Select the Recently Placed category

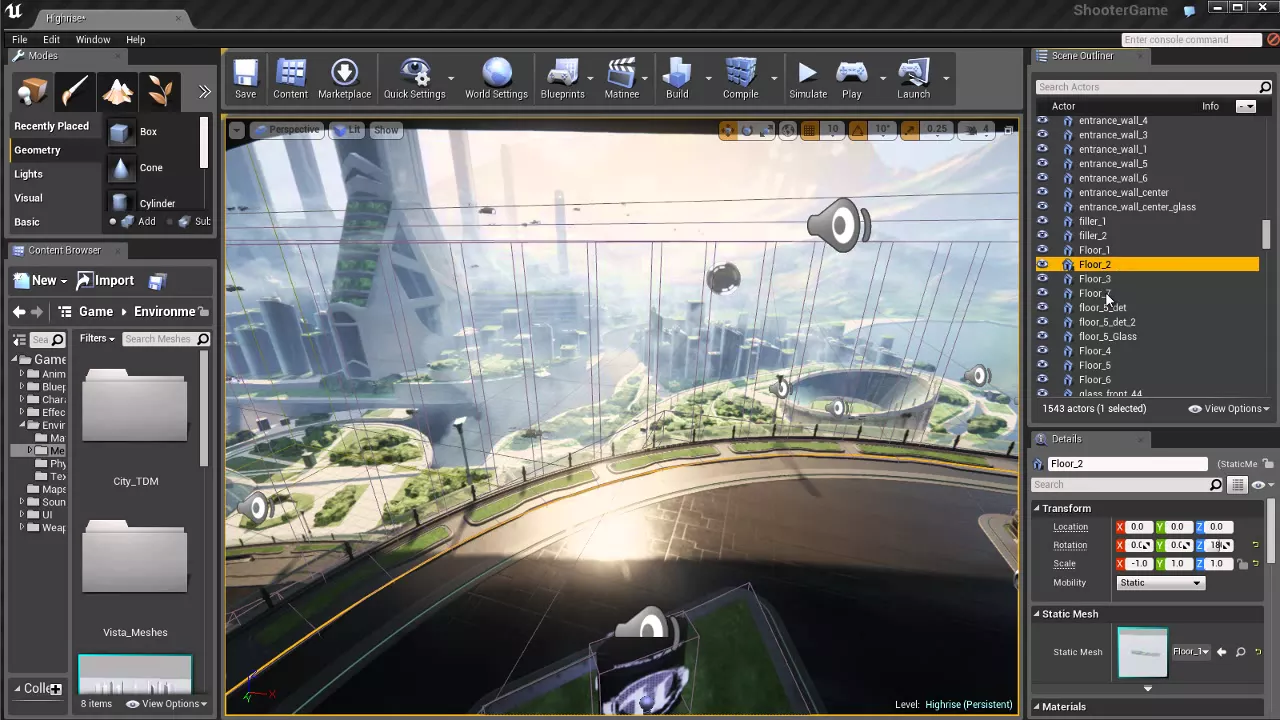51,126
